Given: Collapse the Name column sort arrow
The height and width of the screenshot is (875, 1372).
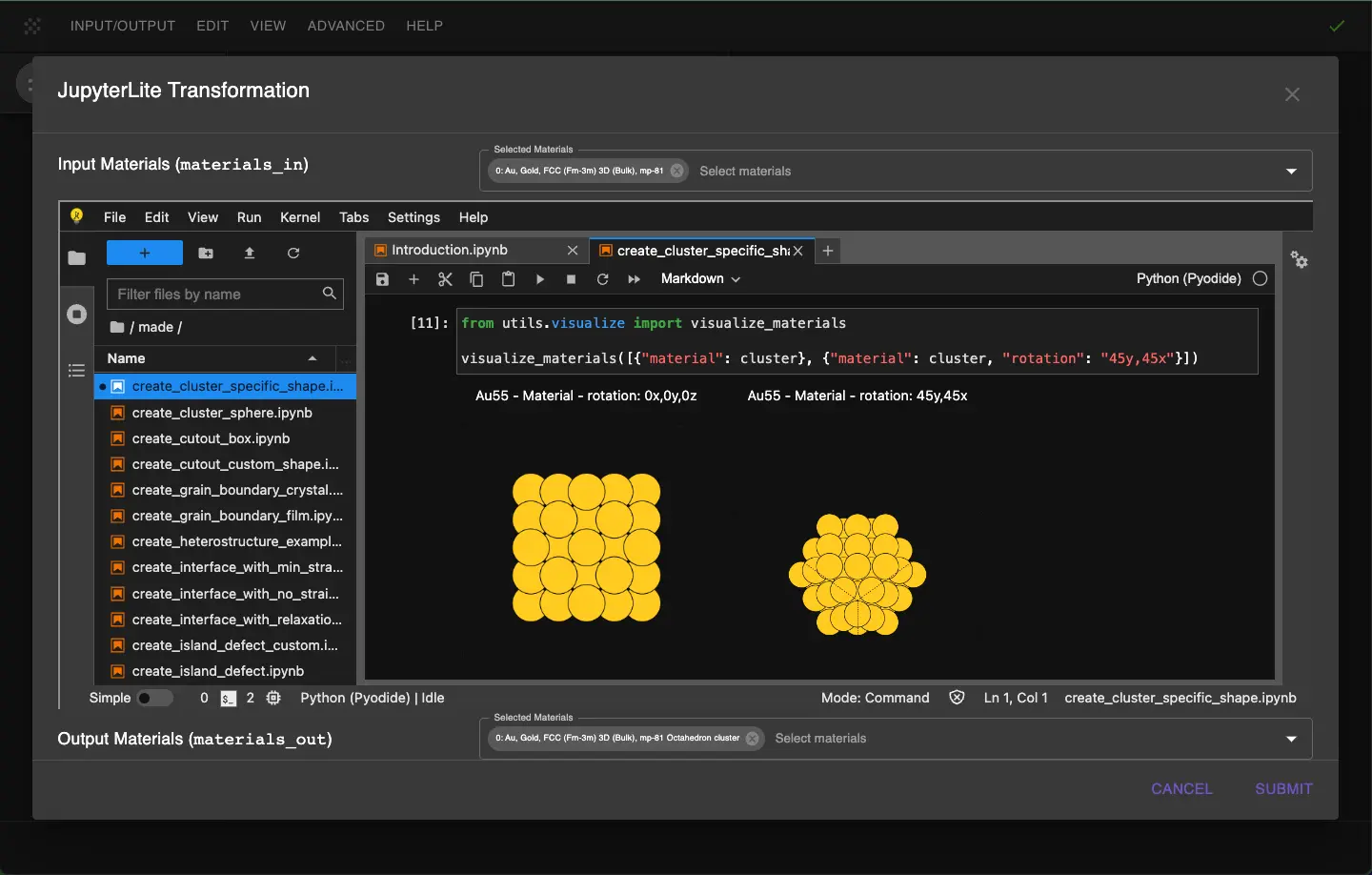Looking at the screenshot, I should click(x=312, y=358).
